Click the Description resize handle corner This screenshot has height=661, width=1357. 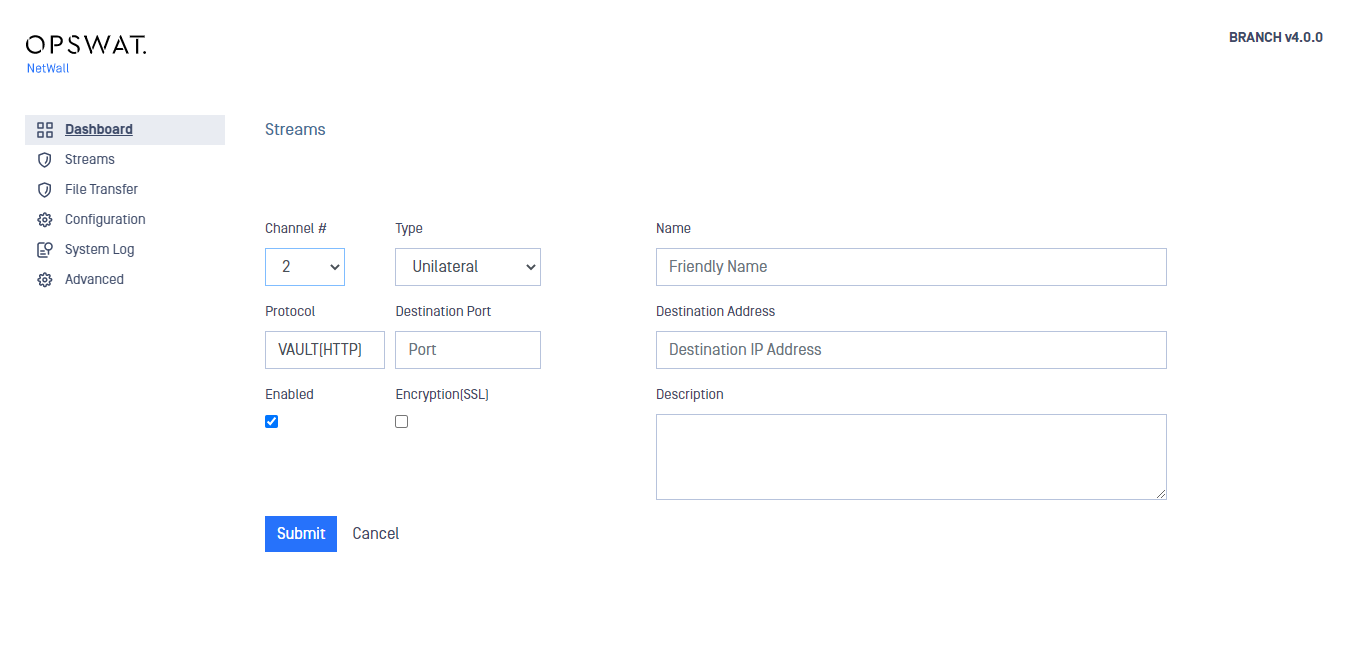1161,494
